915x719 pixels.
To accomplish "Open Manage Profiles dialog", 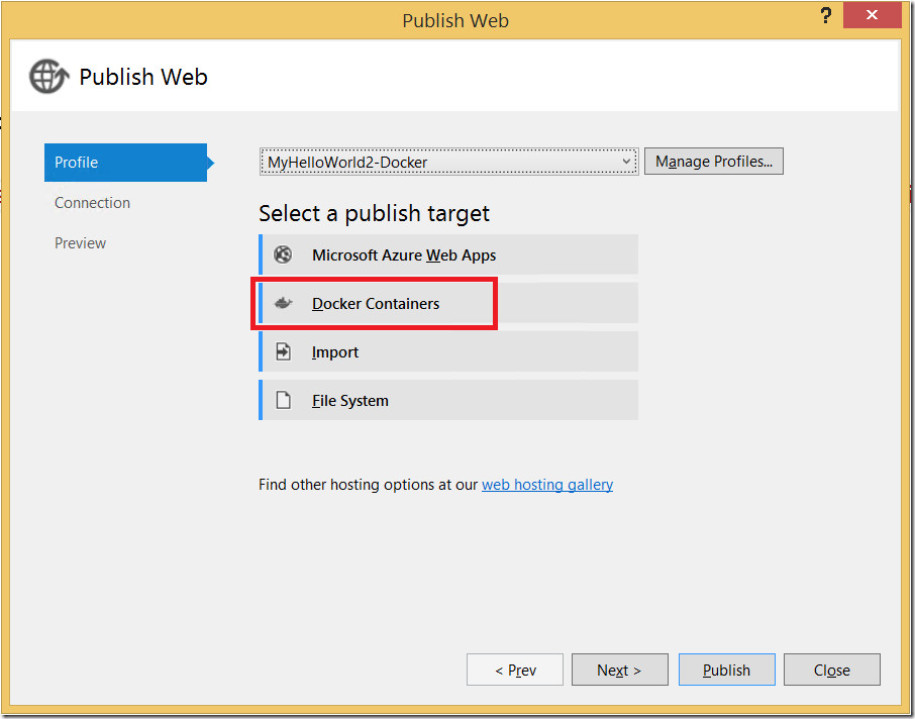I will click(713, 161).
